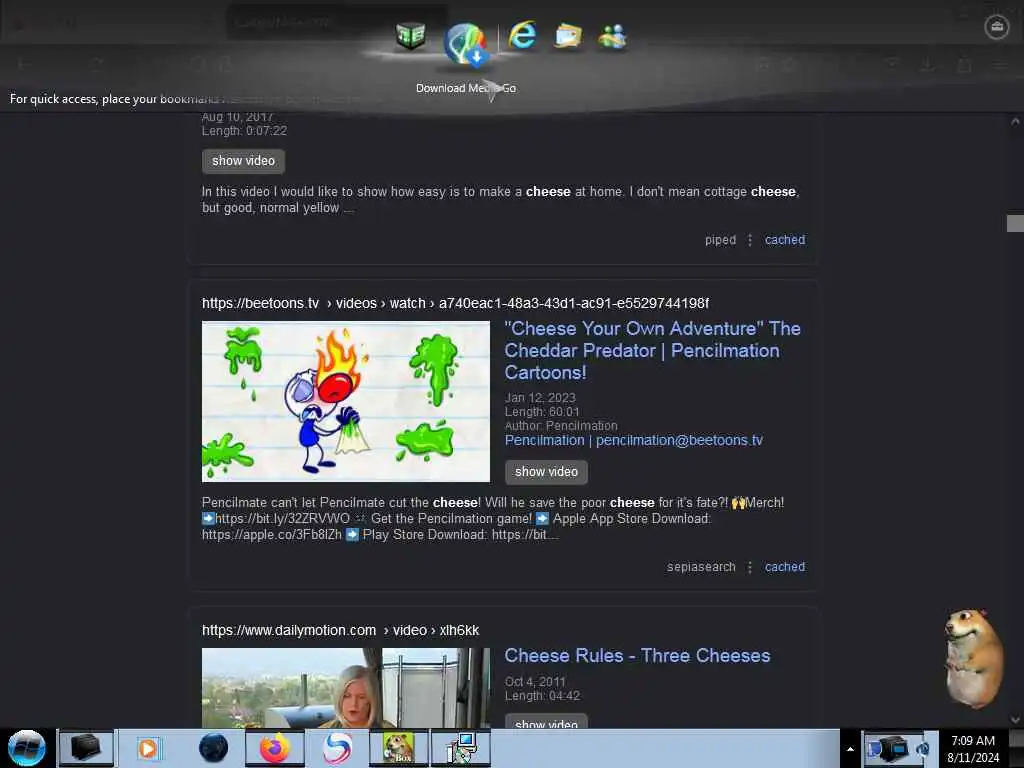The height and width of the screenshot is (768, 1024).
Task: Open the mail envelopes dock icon
Action: point(568,36)
